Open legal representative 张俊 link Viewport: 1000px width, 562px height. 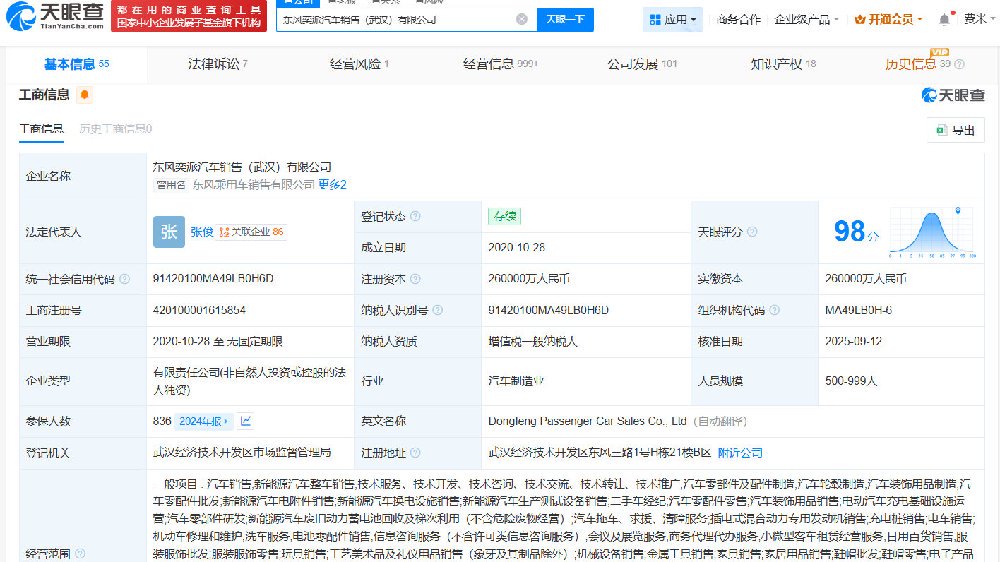click(x=202, y=232)
